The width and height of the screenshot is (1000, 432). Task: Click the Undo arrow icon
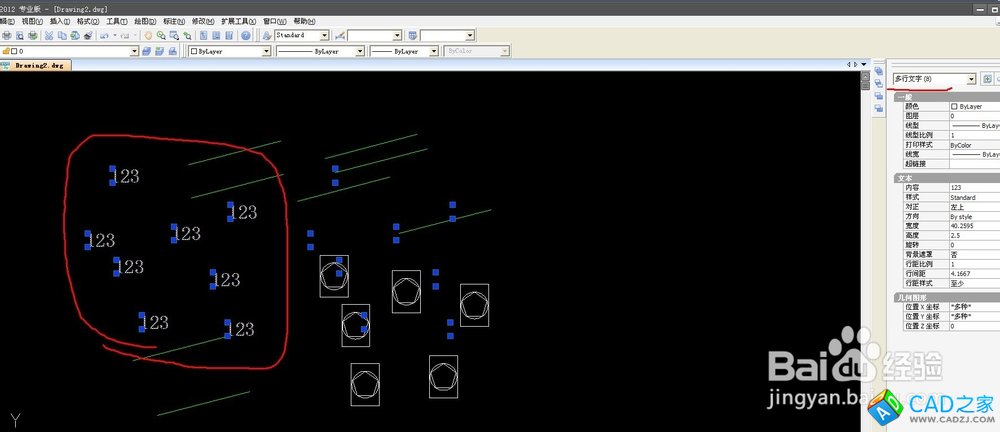[x=104, y=36]
